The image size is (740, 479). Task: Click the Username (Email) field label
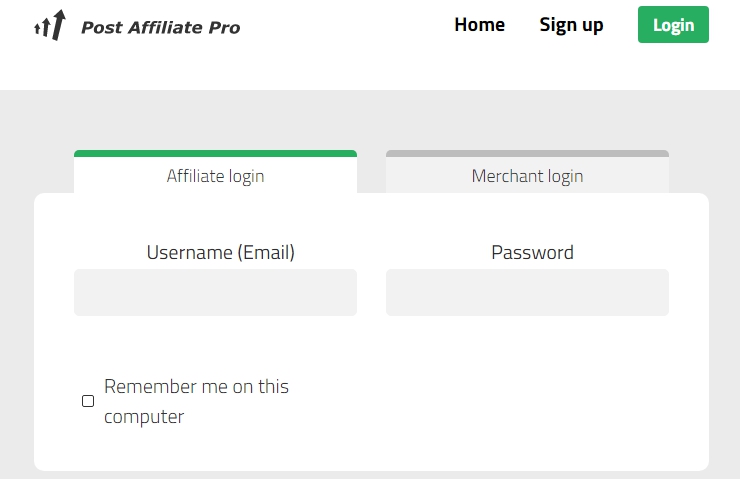tap(220, 253)
